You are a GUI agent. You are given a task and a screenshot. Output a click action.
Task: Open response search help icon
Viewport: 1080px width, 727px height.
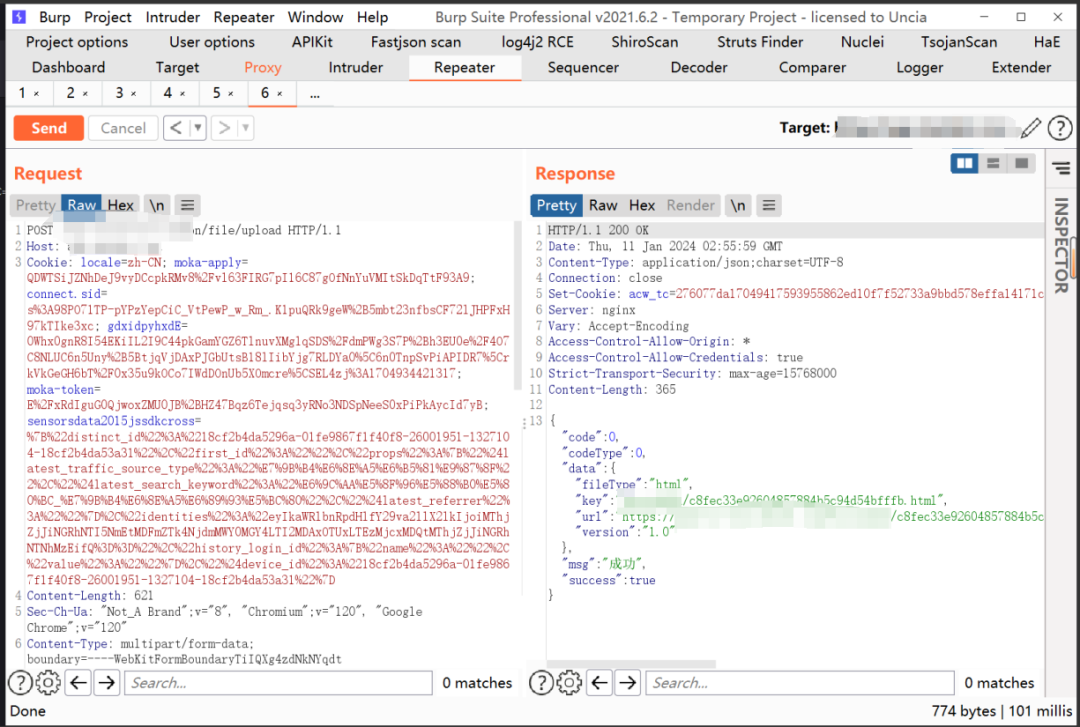click(541, 683)
